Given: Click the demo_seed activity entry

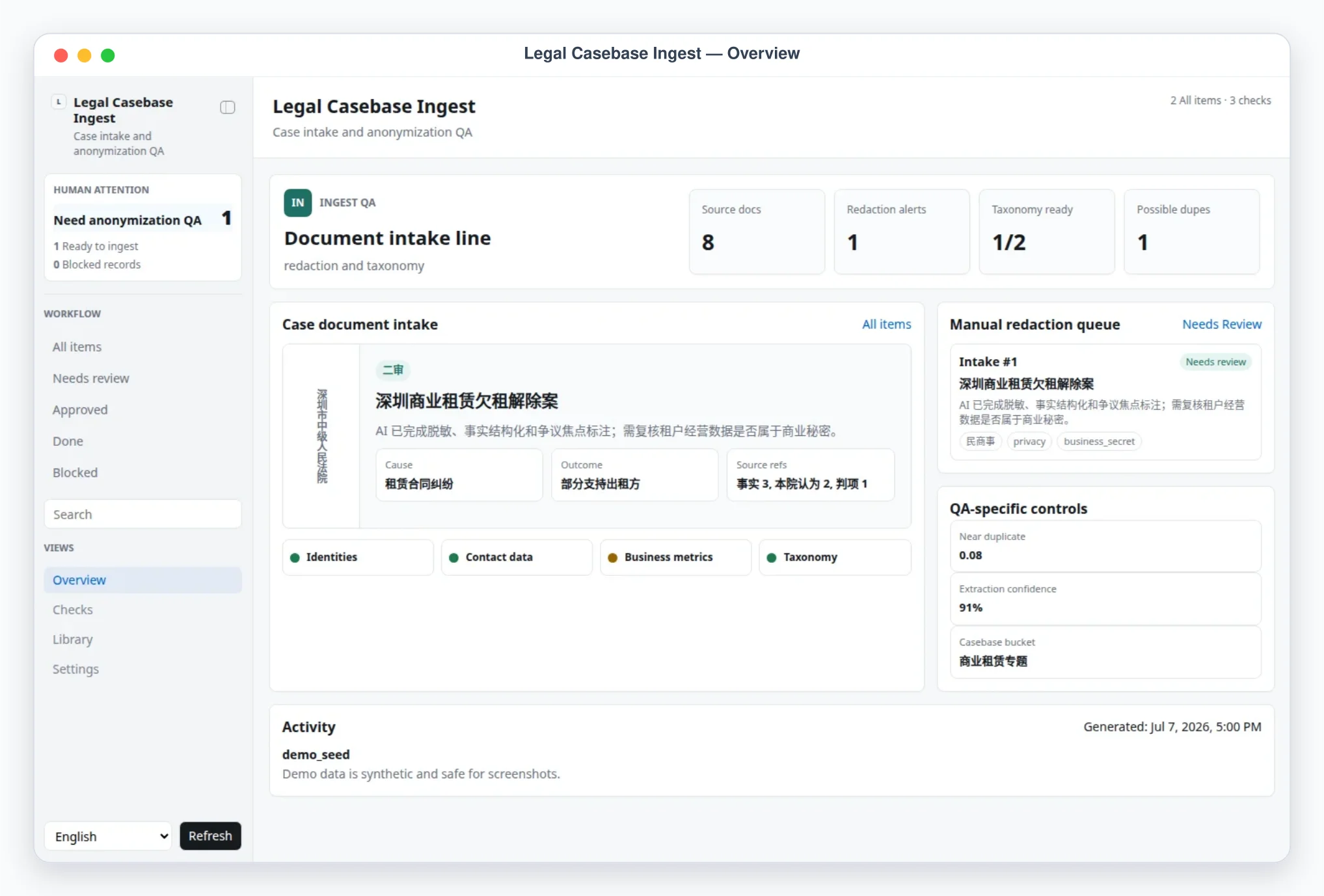Looking at the screenshot, I should click(316, 754).
